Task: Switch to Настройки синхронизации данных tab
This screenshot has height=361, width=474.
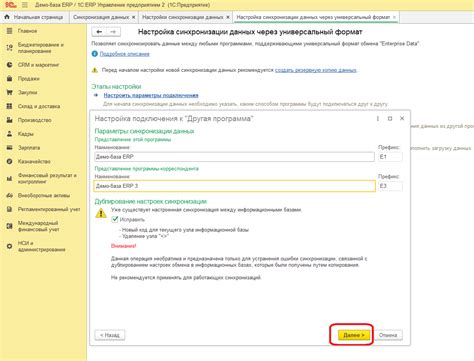Action: point(183,17)
